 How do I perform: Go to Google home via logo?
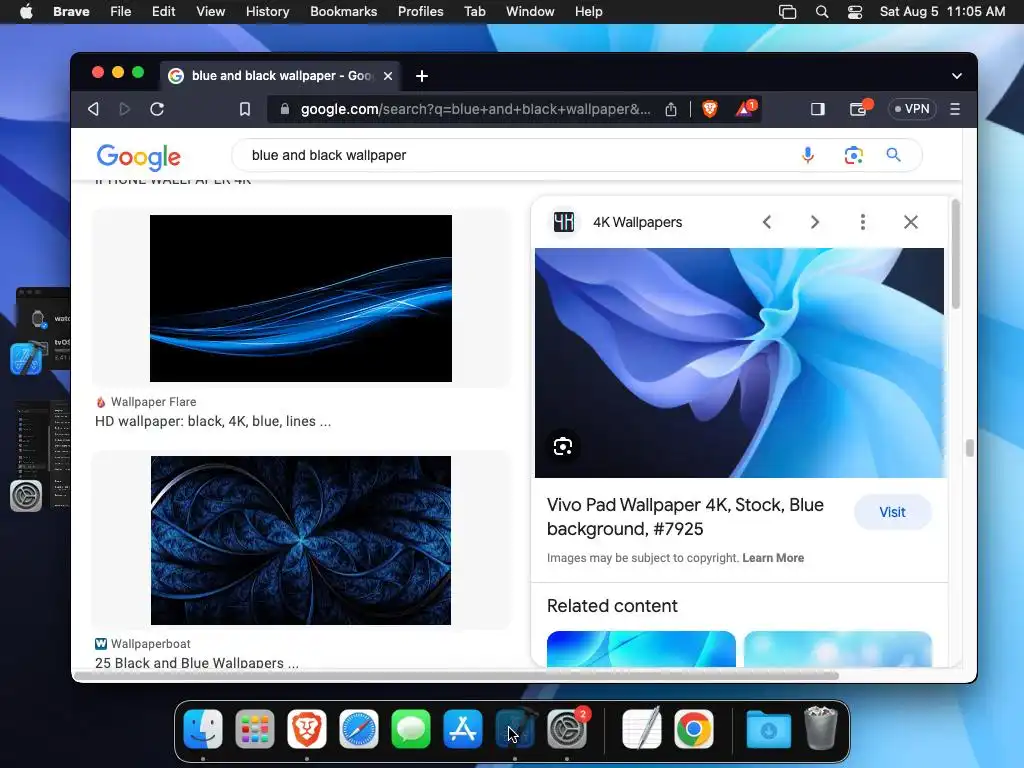[138, 156]
